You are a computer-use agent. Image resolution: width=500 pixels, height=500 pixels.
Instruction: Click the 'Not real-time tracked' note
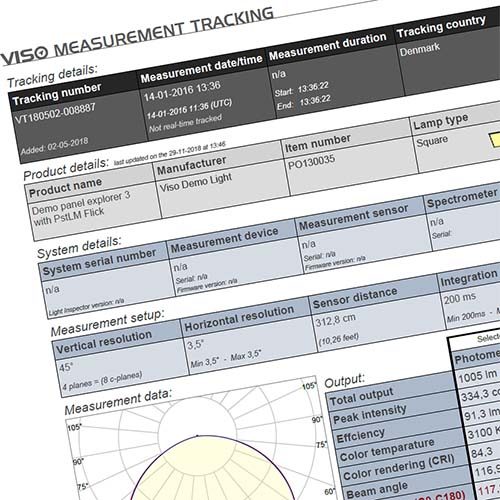[x=185, y=123]
